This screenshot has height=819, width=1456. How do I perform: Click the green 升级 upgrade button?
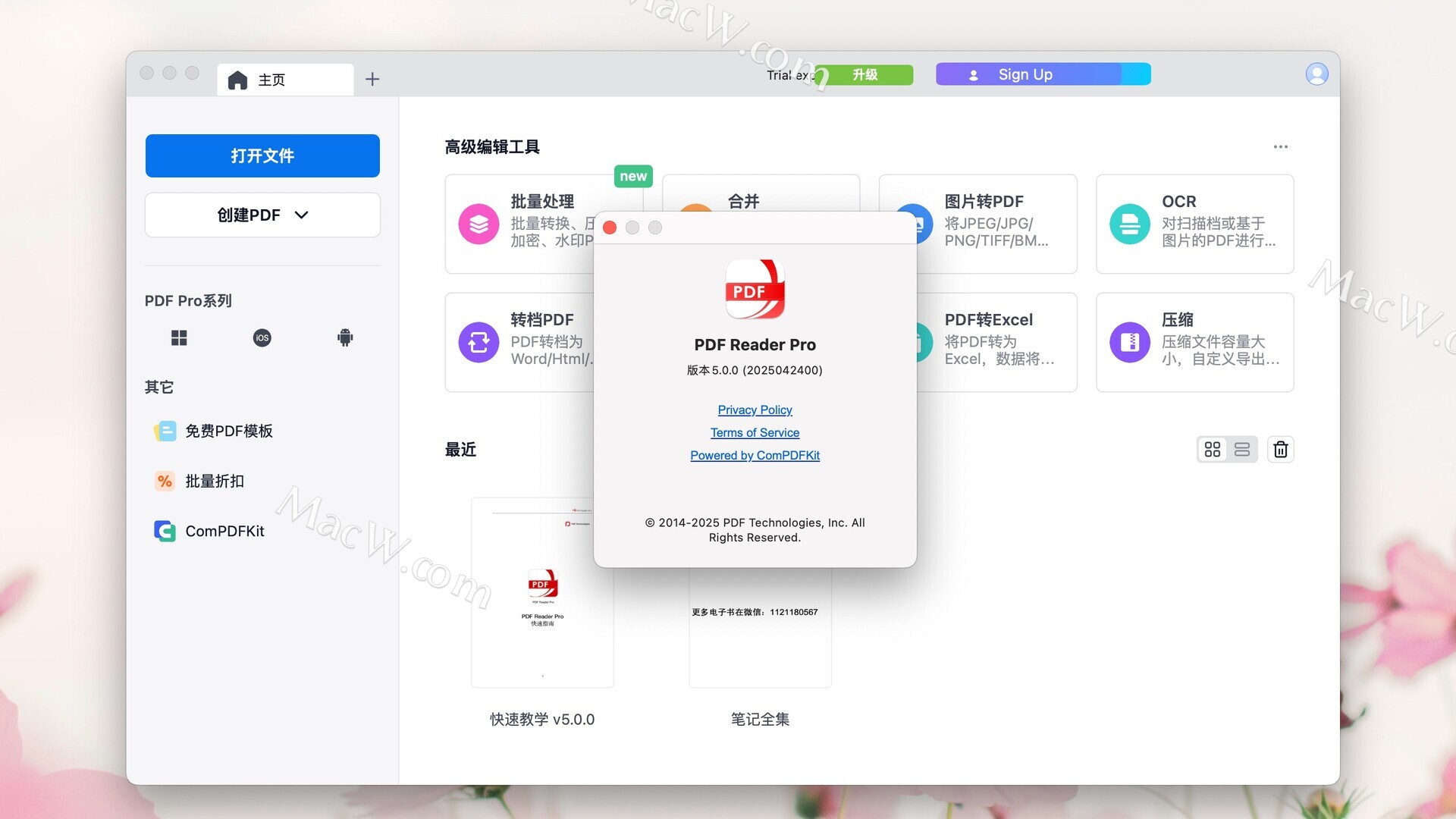tap(864, 74)
